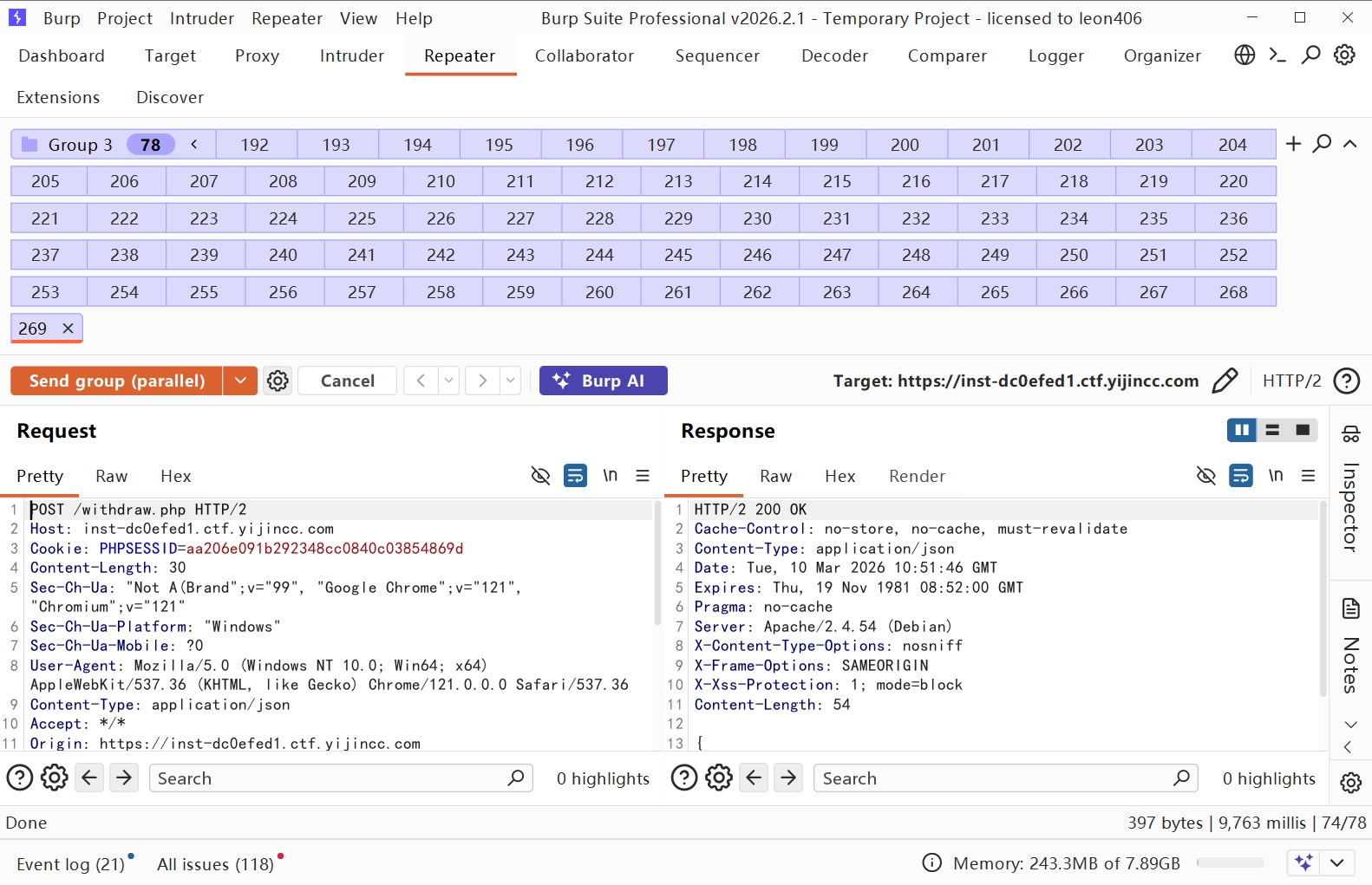Open the Repeater send settings gear
This screenshot has height=885, width=1372.
tap(278, 381)
